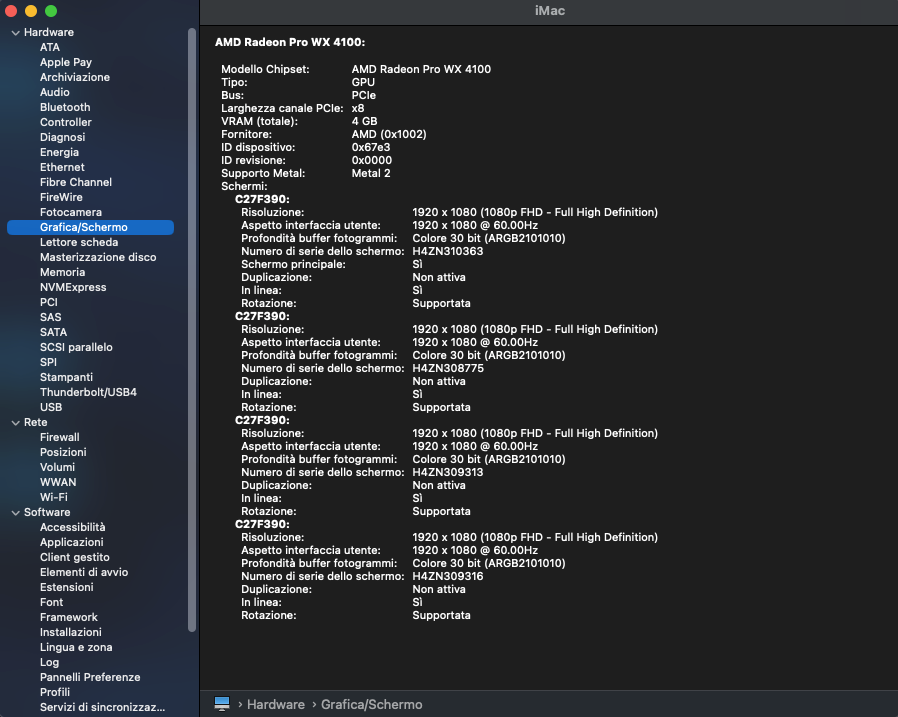Collapse the Software section
The height and width of the screenshot is (717, 898).
point(15,512)
